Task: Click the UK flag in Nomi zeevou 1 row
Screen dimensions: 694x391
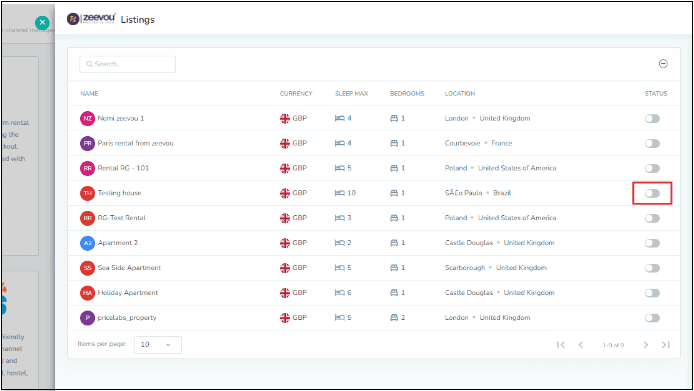Action: 285,118
